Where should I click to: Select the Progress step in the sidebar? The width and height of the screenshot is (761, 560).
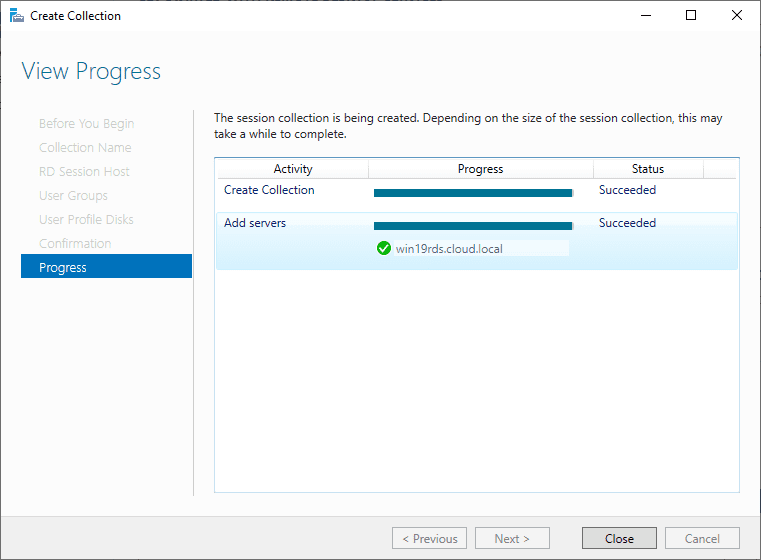[63, 267]
